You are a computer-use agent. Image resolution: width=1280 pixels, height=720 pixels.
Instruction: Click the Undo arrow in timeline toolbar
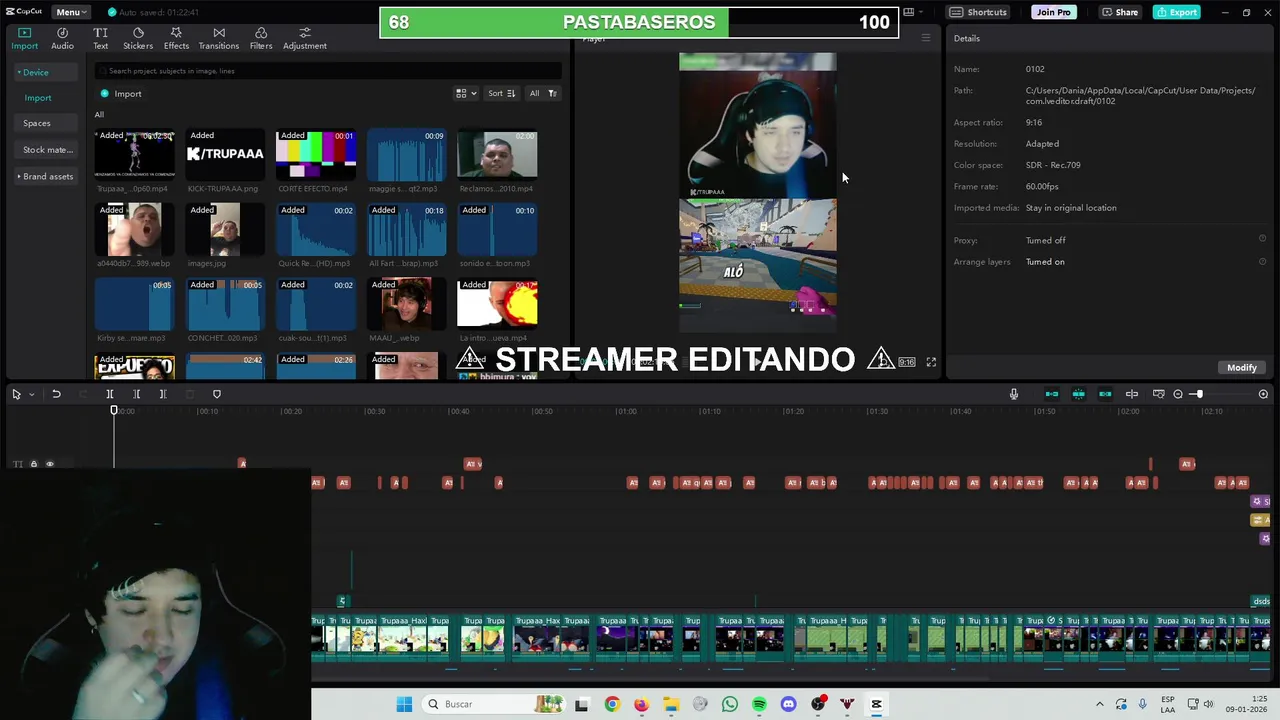(x=56, y=394)
